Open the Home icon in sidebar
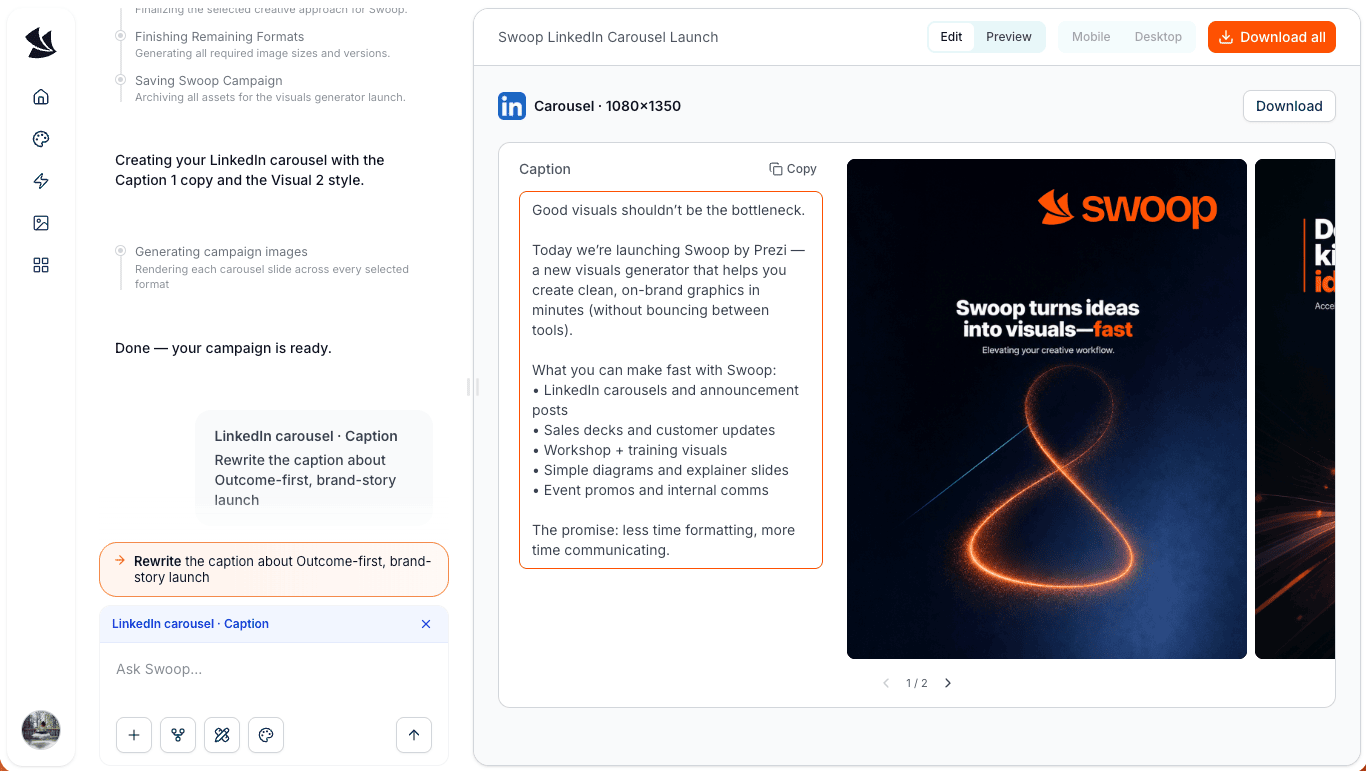 (x=41, y=97)
